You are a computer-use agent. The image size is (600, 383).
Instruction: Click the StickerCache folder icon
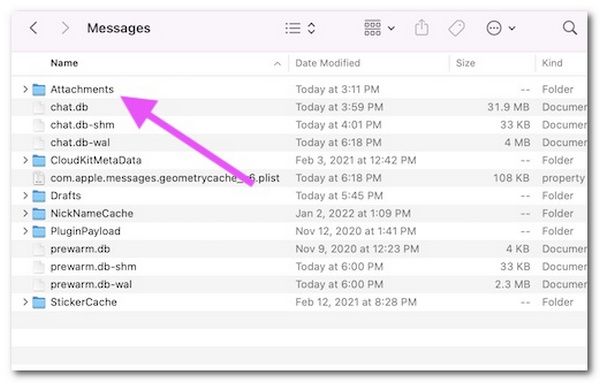39,302
